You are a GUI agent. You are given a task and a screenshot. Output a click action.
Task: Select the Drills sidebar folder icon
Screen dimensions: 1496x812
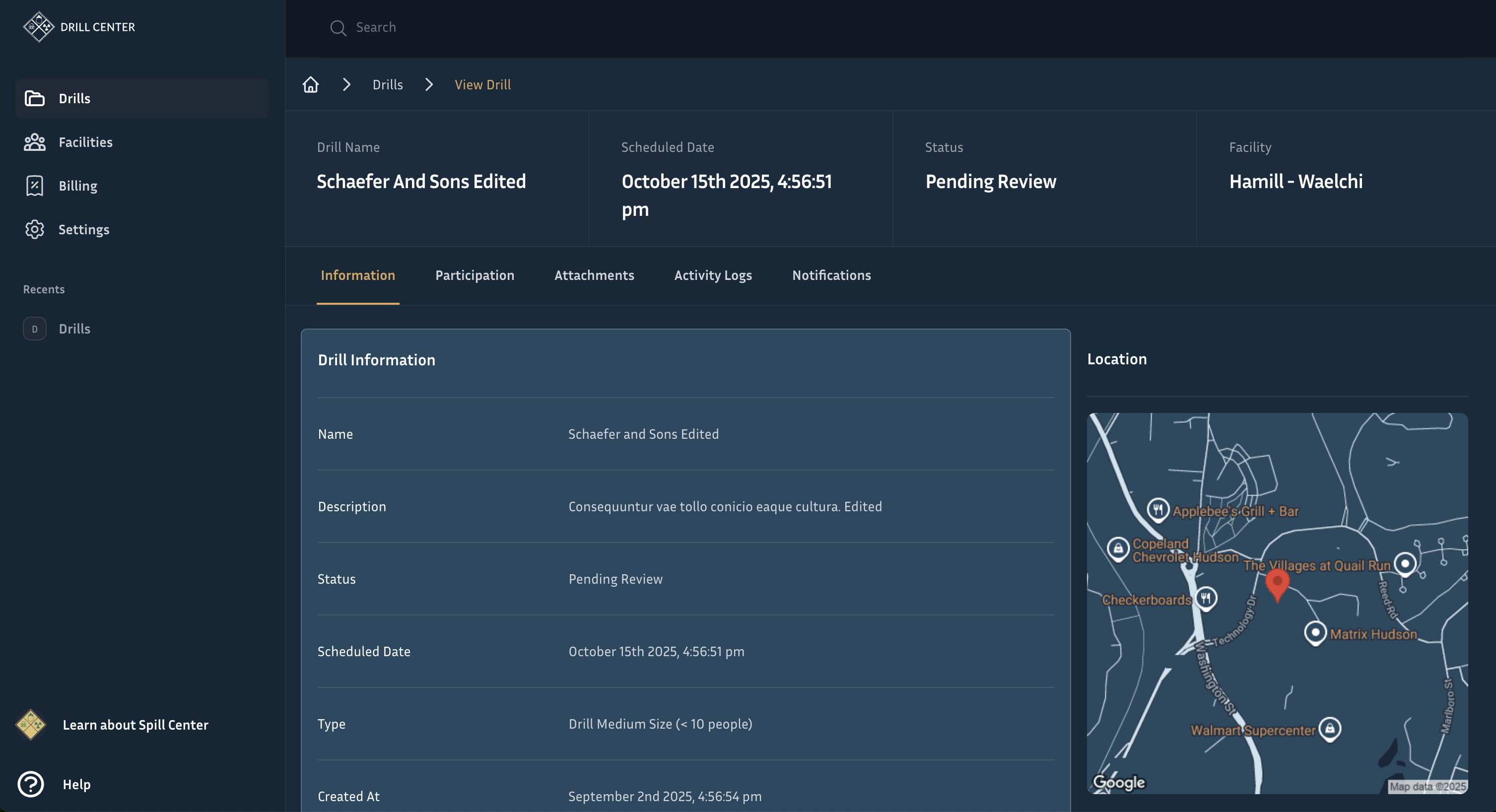(35, 98)
